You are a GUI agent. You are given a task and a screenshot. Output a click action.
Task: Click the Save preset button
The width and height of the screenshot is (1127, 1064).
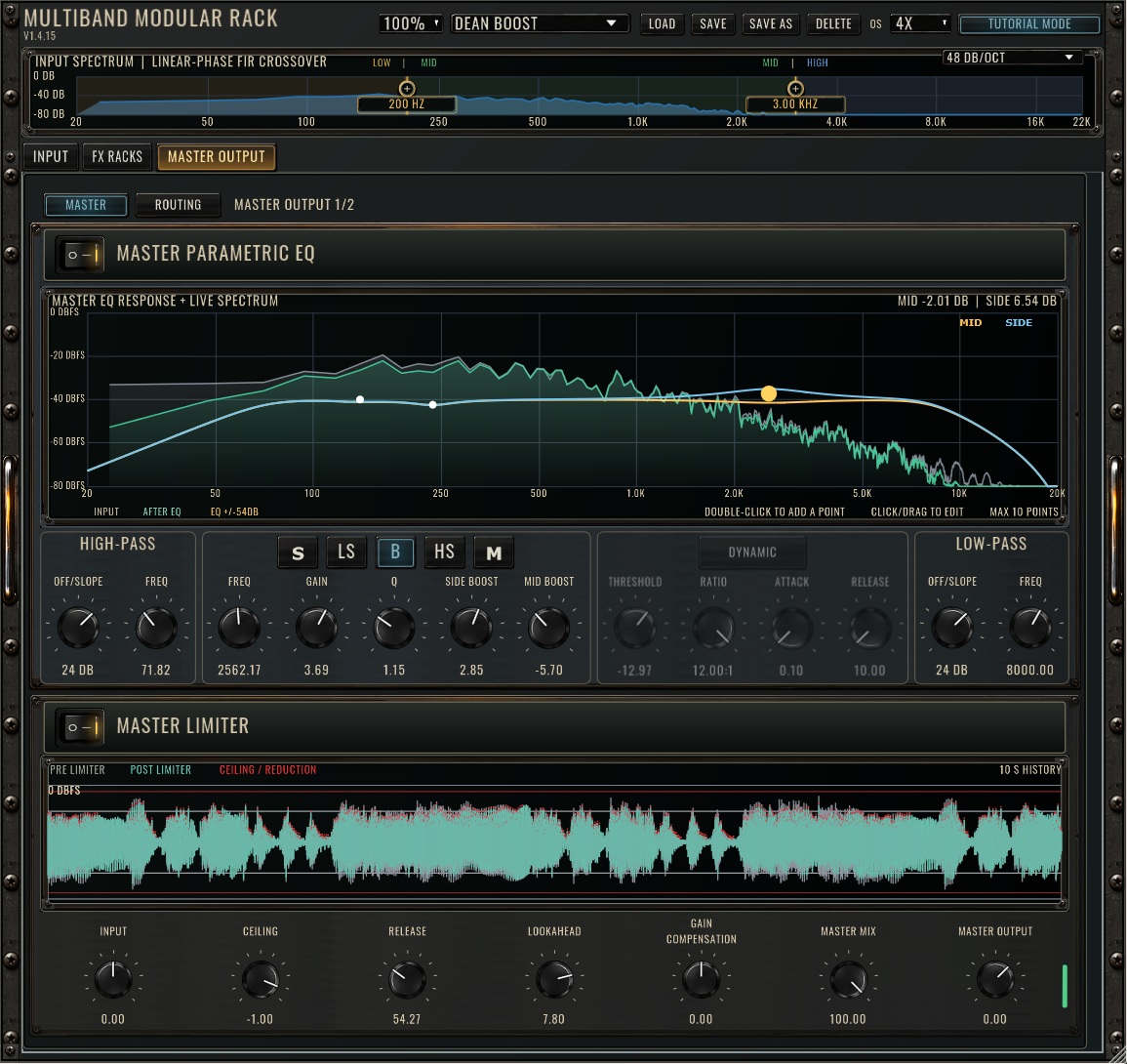[x=713, y=23]
